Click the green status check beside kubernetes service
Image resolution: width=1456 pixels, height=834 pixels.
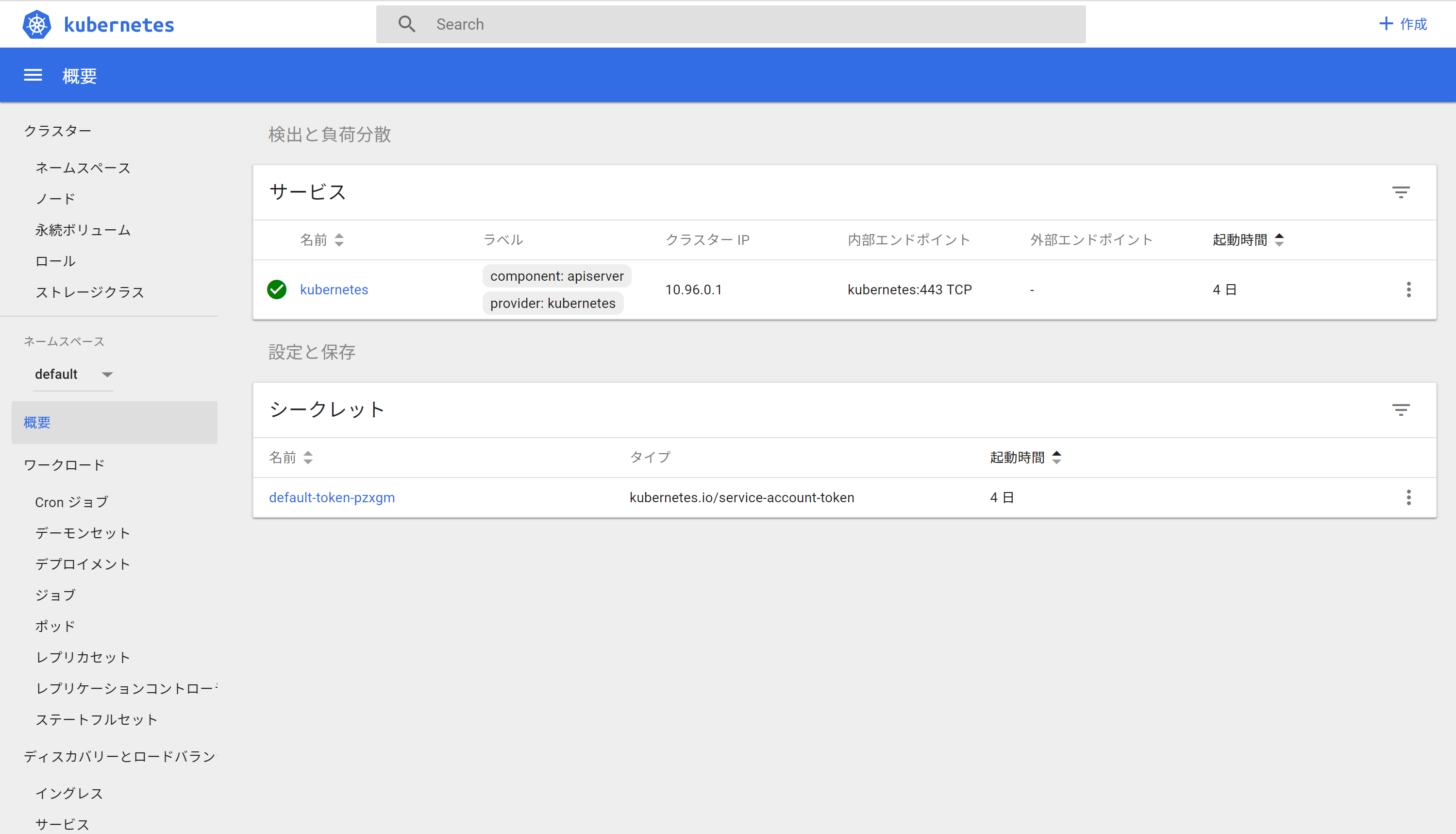(277, 290)
